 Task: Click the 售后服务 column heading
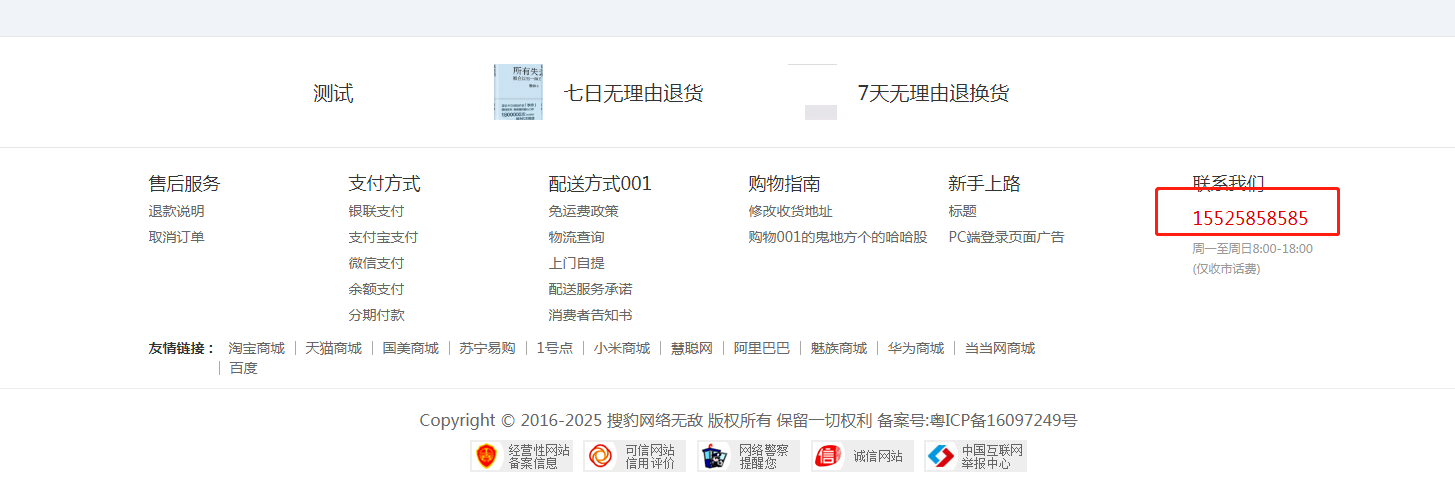185,184
